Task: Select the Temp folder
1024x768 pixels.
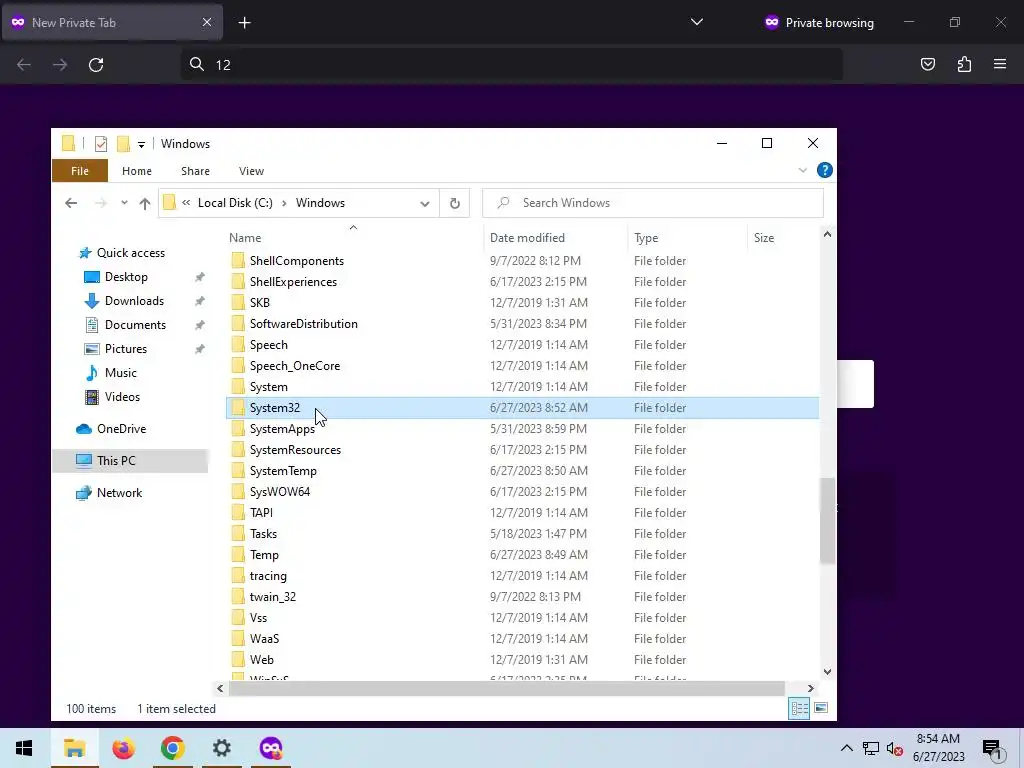Action: 264,554
